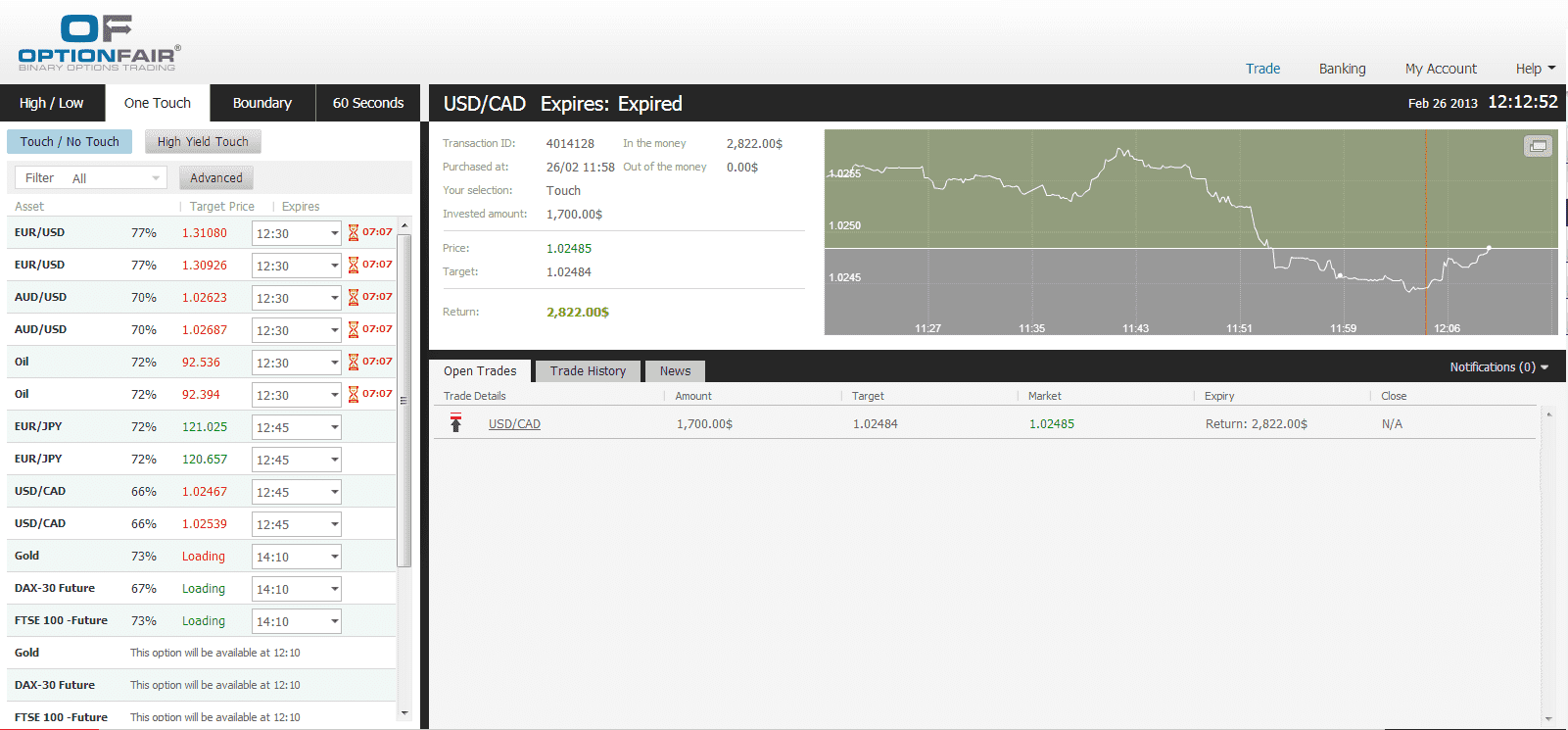Select the 60 Seconds tab
This screenshot has height=730, width=1568.
tap(368, 103)
